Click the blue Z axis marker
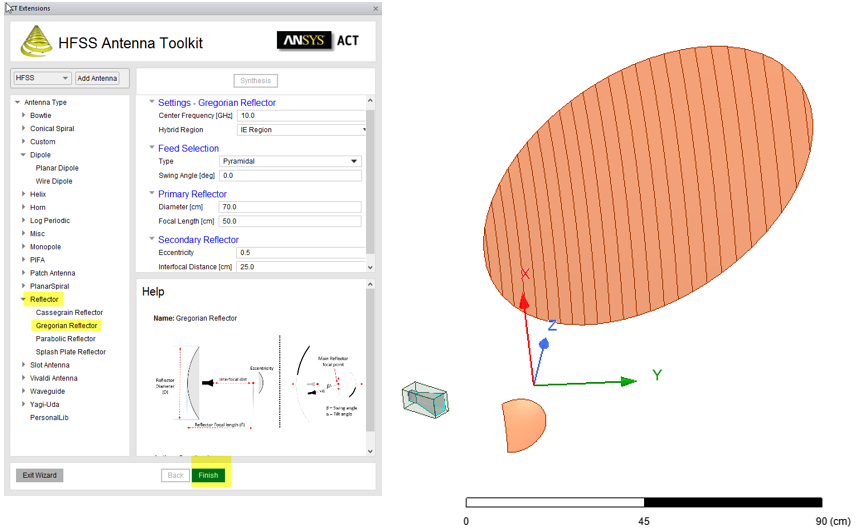The height and width of the screenshot is (530, 860). point(544,344)
